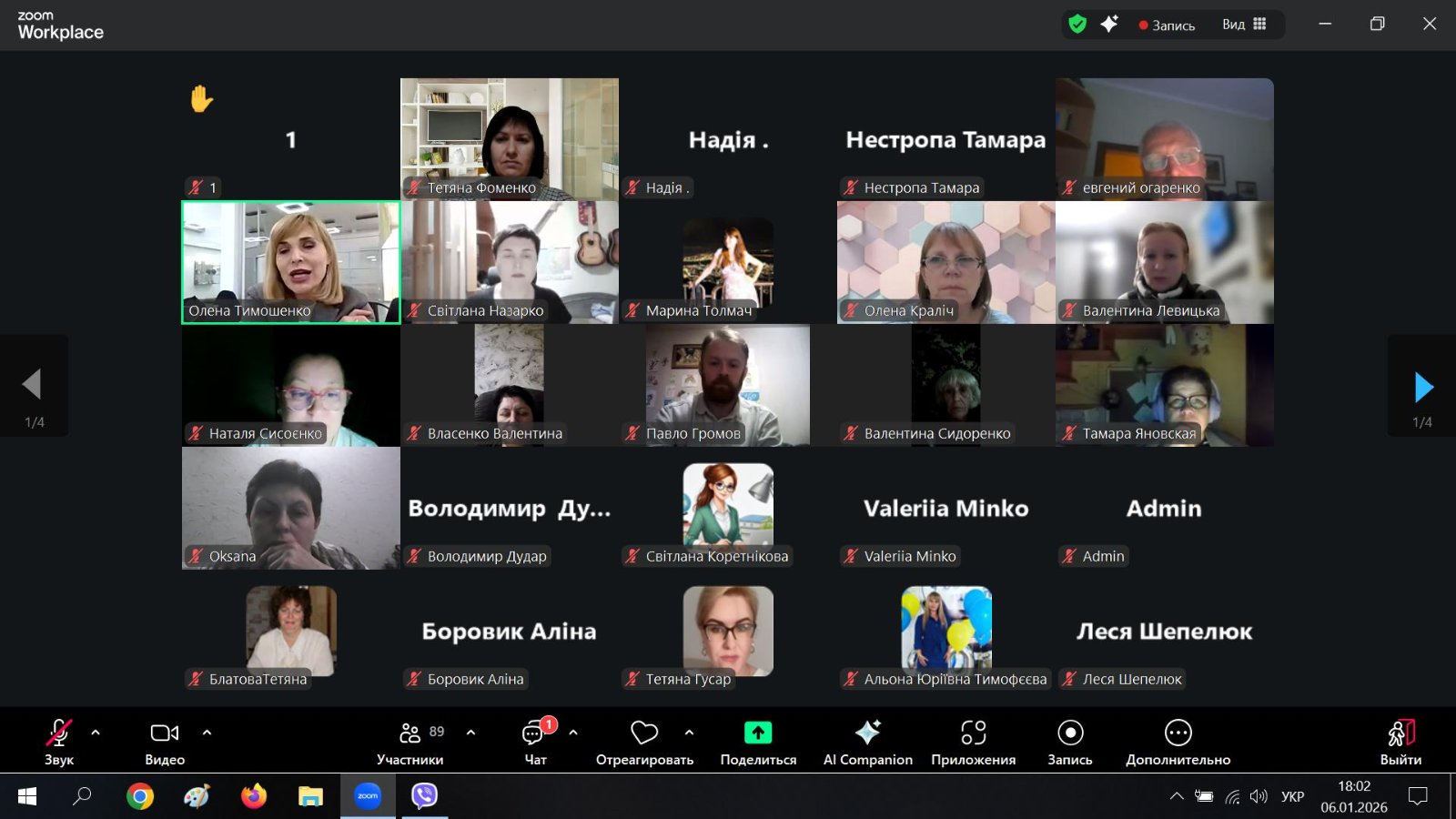The height and width of the screenshot is (819, 1456).
Task: Open AI Companion from the toolbar
Action: [x=867, y=733]
